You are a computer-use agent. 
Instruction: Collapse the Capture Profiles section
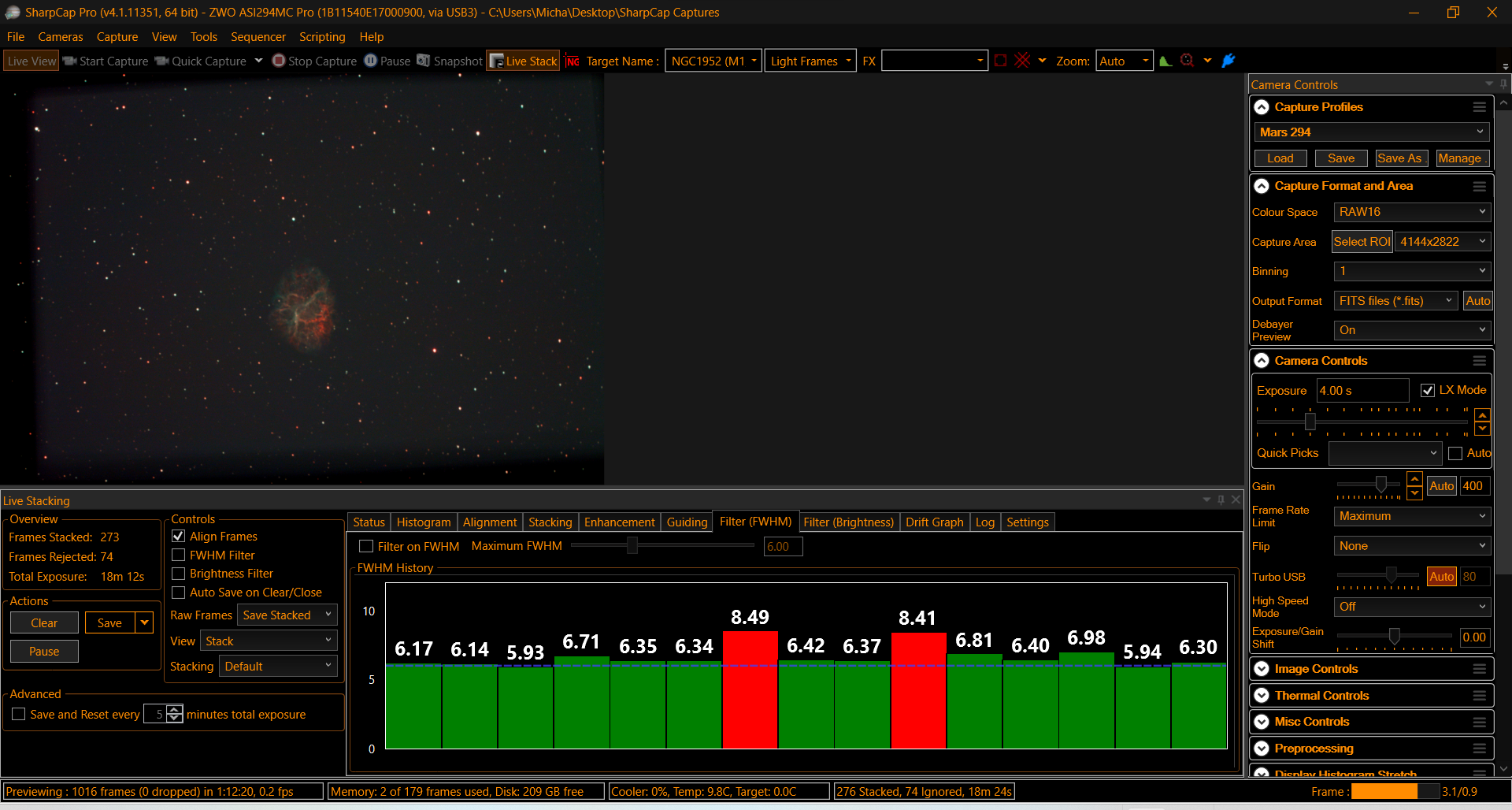tap(1262, 107)
